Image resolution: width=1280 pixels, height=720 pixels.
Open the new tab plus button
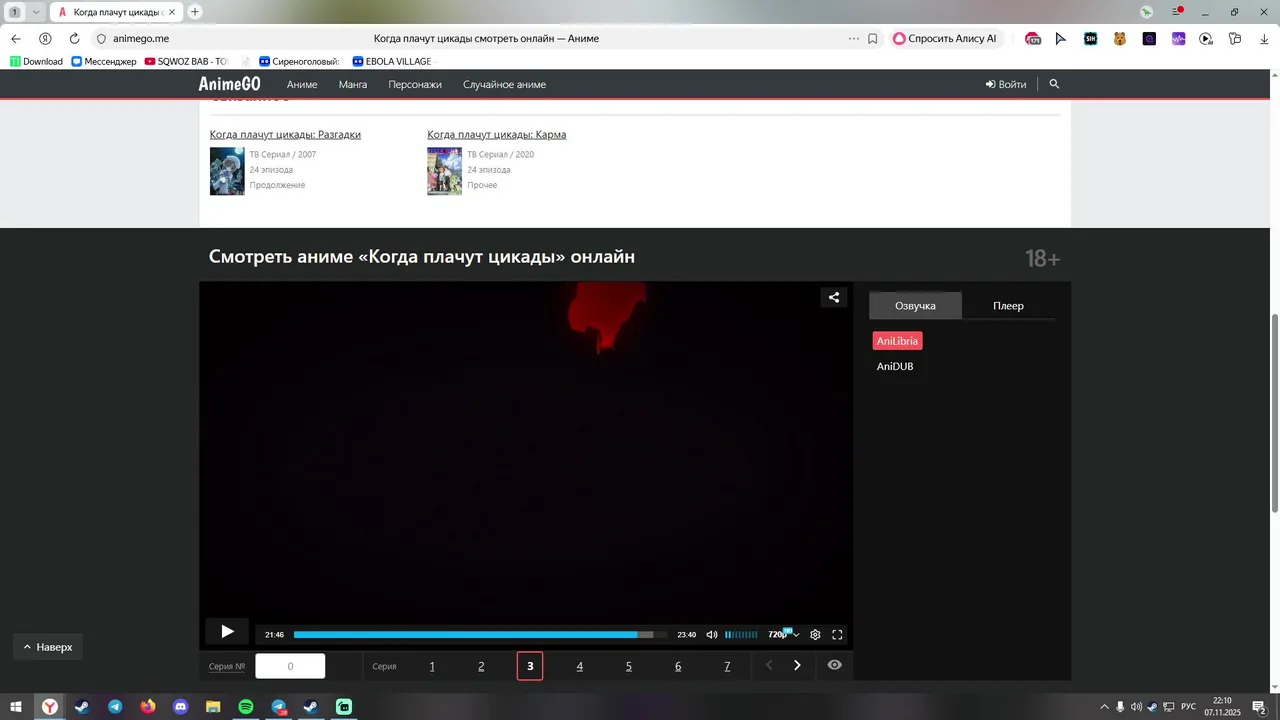click(195, 12)
